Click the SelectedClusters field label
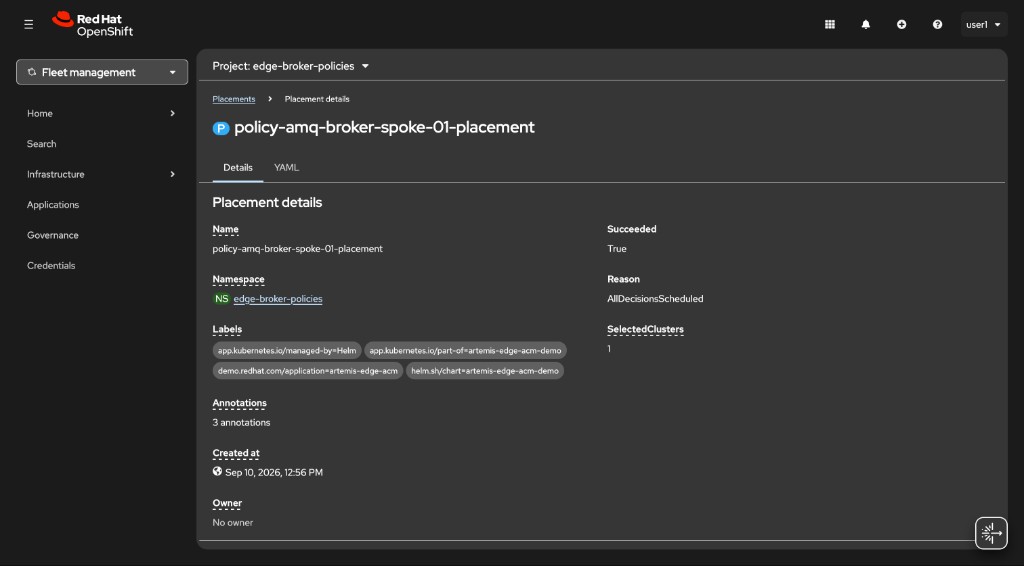Viewport: 1024px width, 566px height. [645, 330]
